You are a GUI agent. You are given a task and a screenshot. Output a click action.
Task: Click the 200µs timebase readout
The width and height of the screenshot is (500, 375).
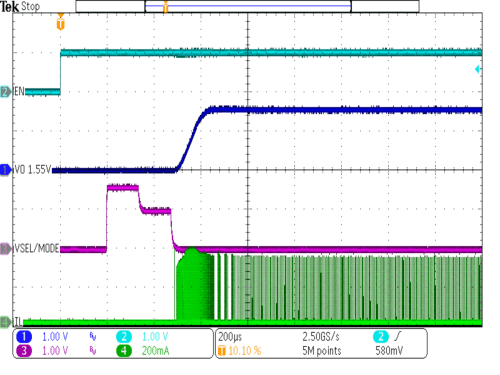(230, 337)
